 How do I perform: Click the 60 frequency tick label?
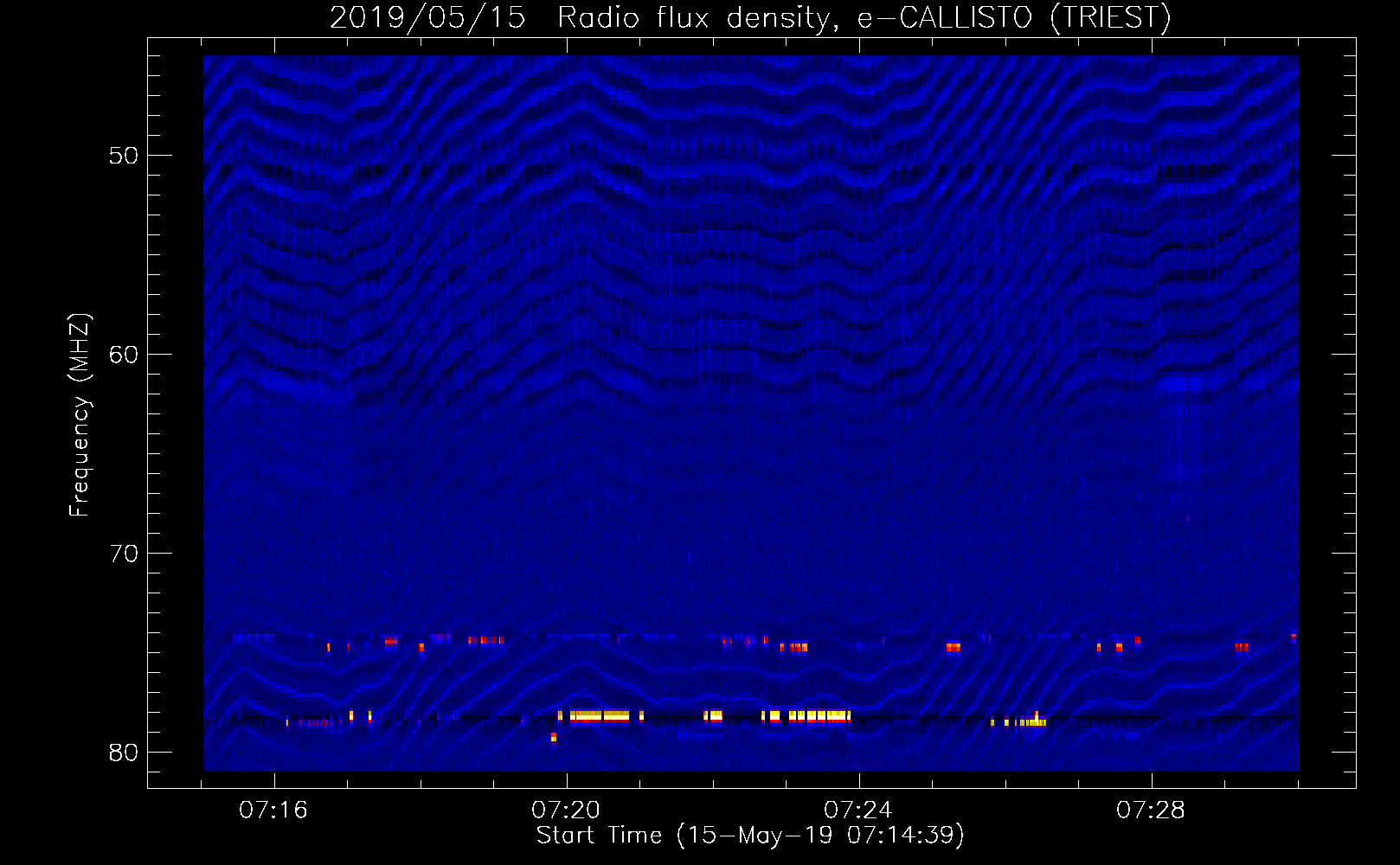[124, 355]
